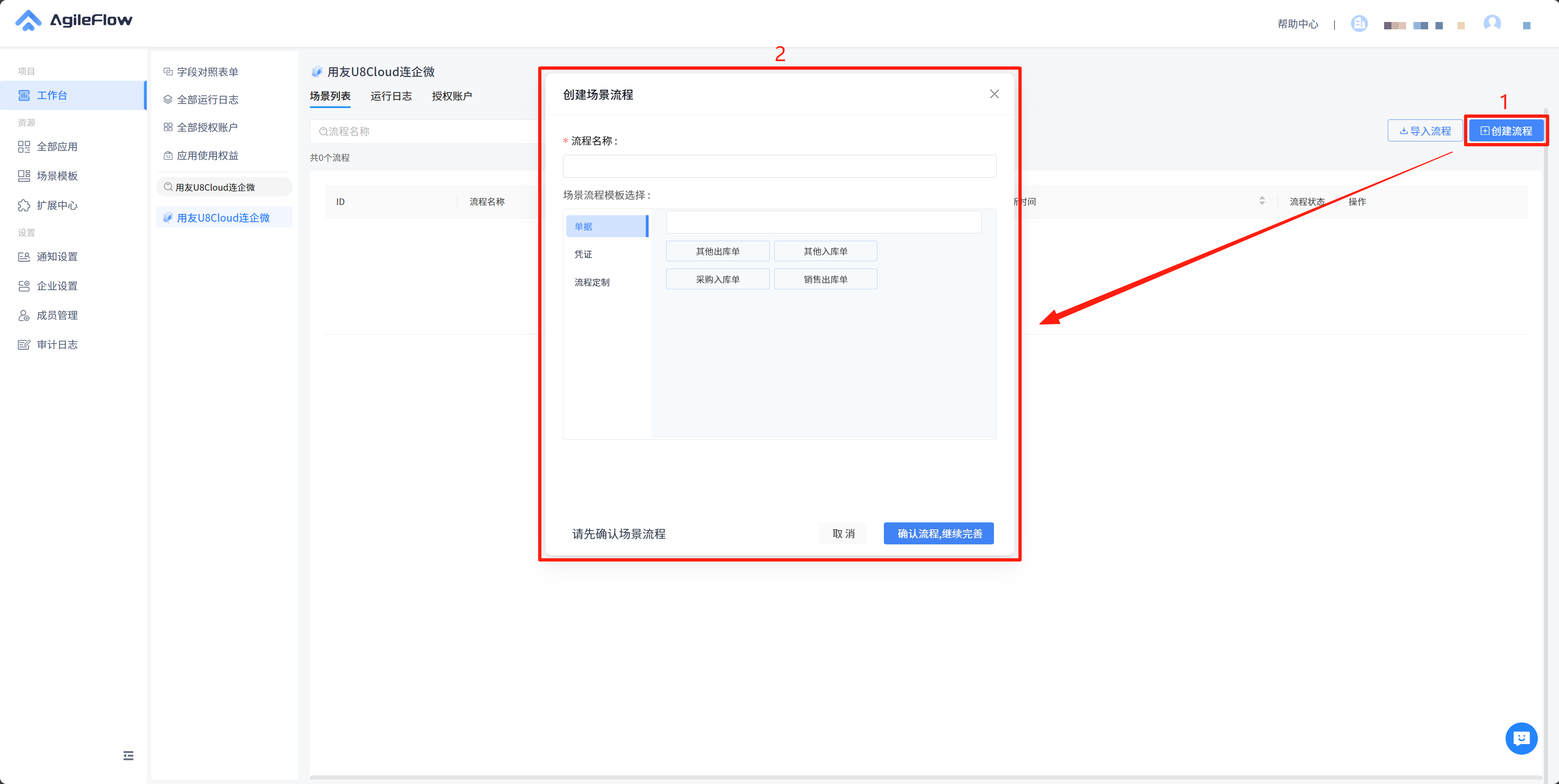Image resolution: width=1559 pixels, height=784 pixels.
Task: Click the 流程名称 input field
Action: pos(779,166)
